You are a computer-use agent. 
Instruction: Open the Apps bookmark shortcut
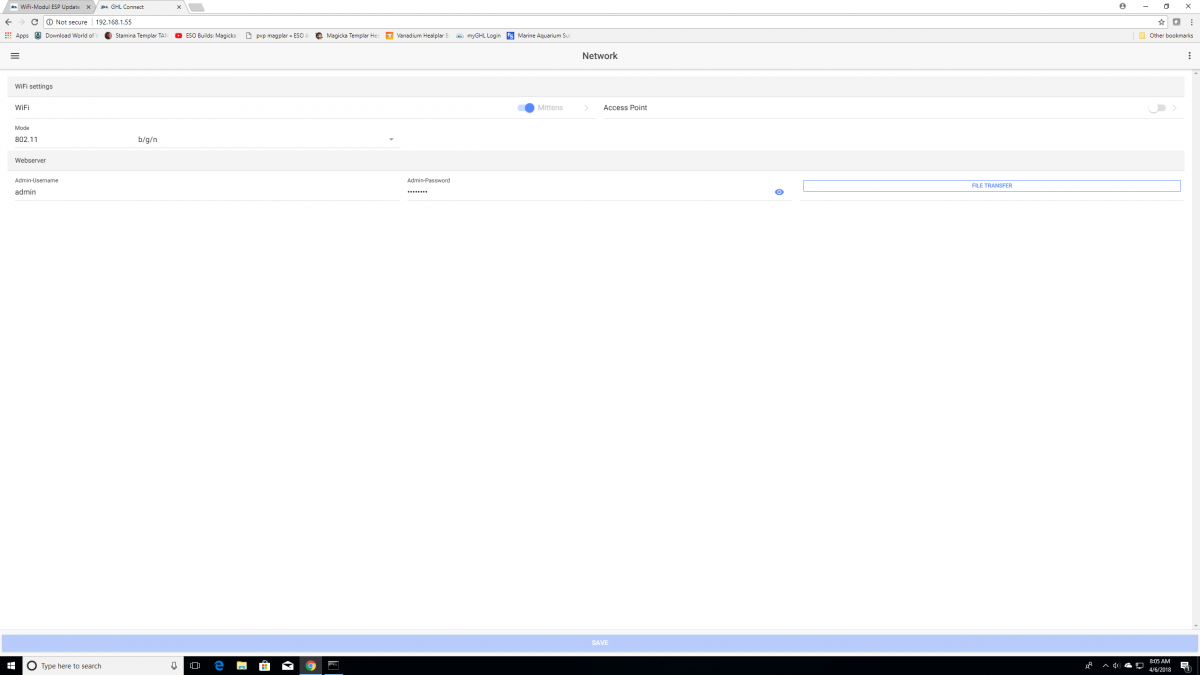pyautogui.click(x=17, y=35)
